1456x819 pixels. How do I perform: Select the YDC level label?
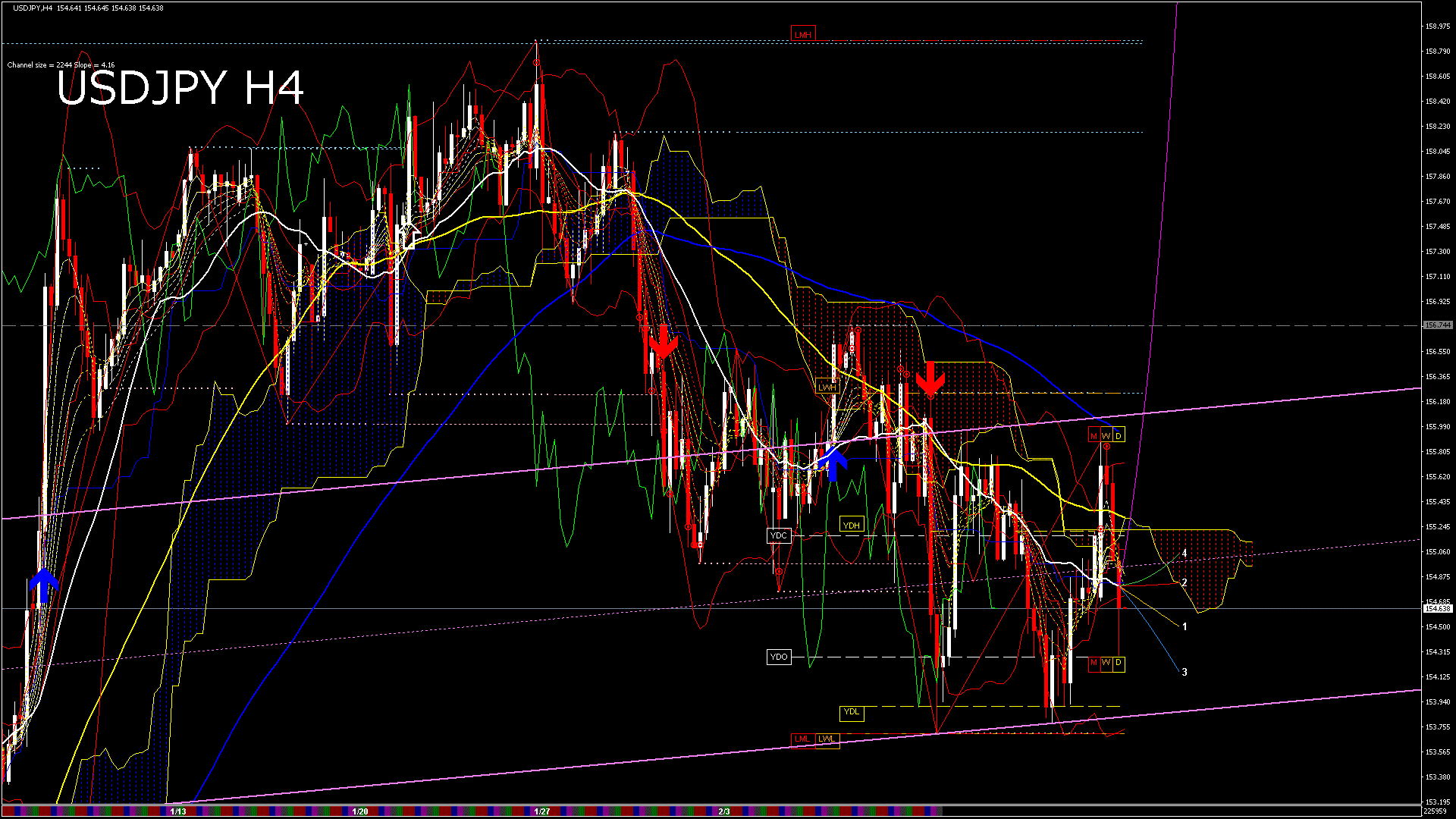pos(779,535)
